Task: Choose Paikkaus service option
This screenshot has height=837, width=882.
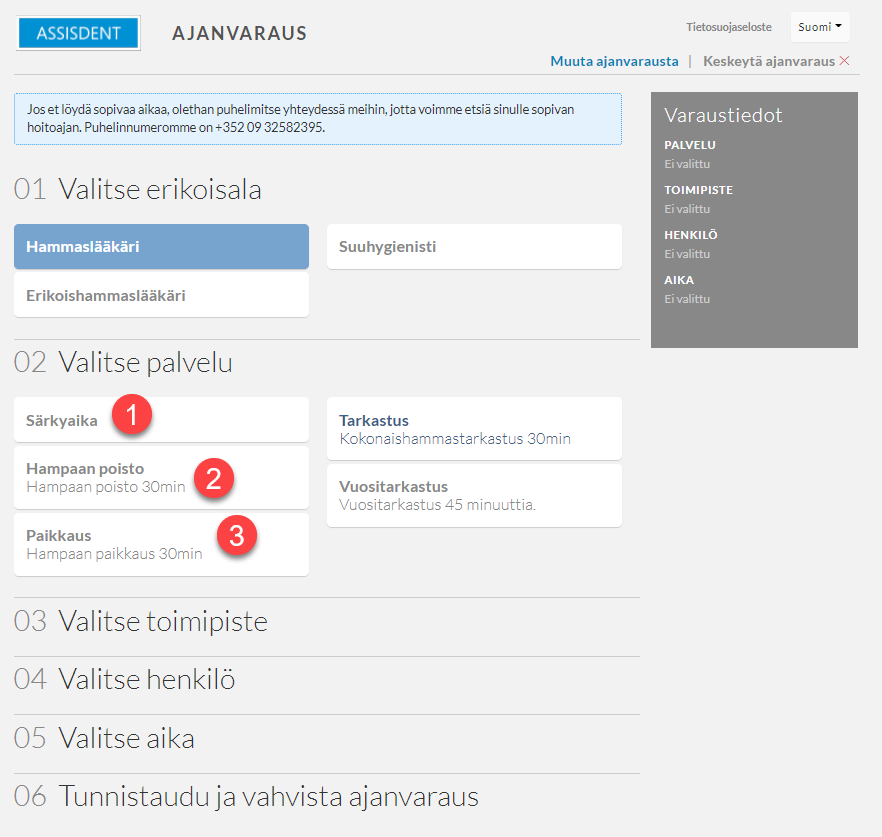Action: pos(161,544)
